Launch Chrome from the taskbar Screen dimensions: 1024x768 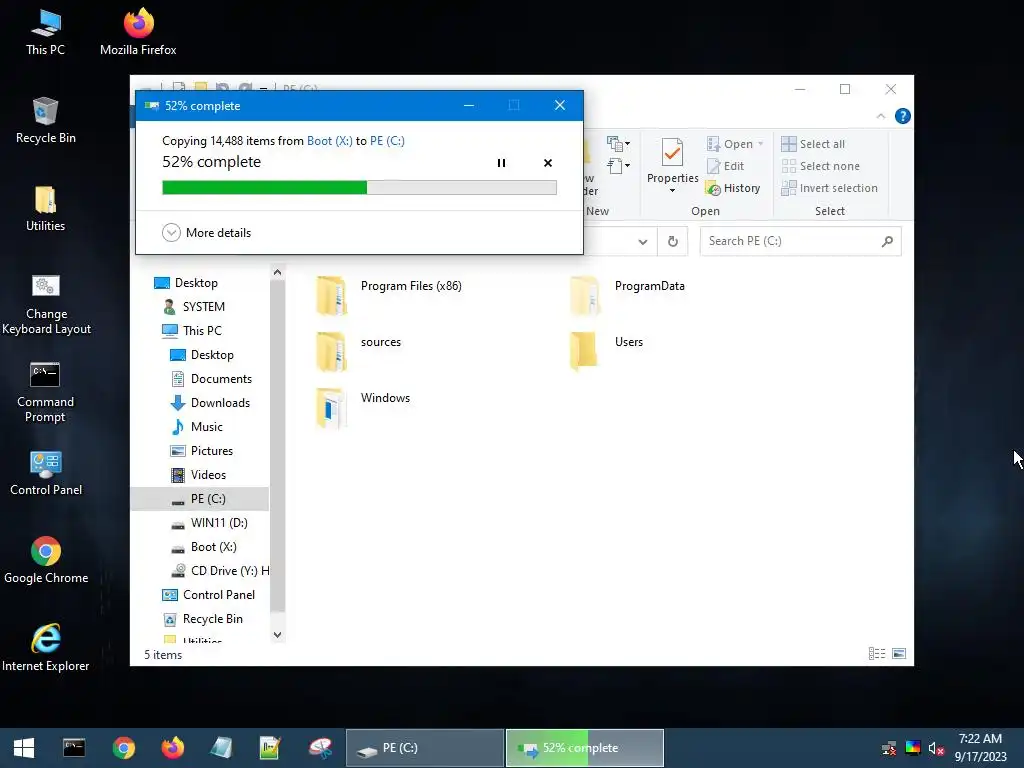click(x=123, y=748)
